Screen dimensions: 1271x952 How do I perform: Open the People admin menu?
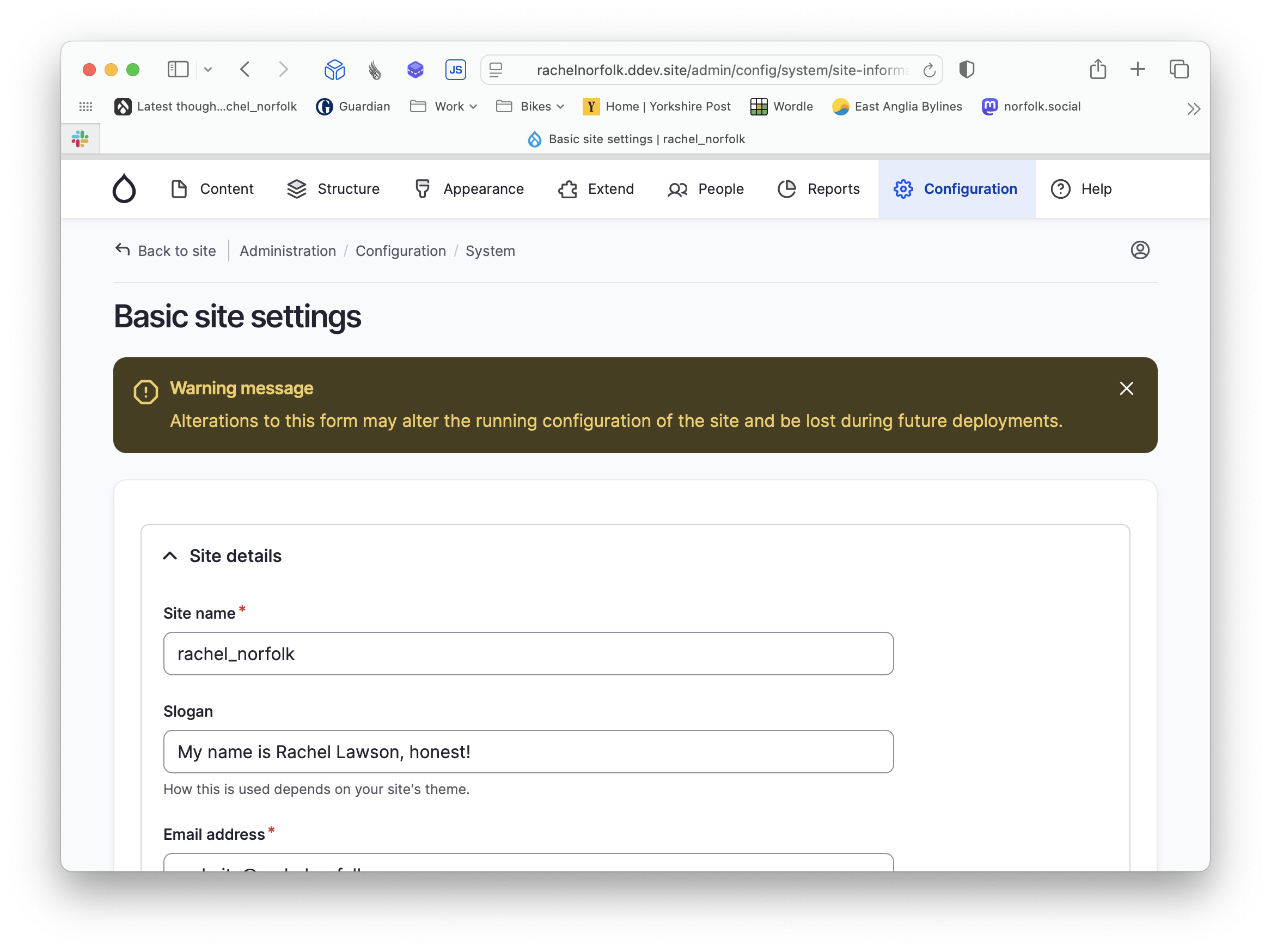coord(706,189)
